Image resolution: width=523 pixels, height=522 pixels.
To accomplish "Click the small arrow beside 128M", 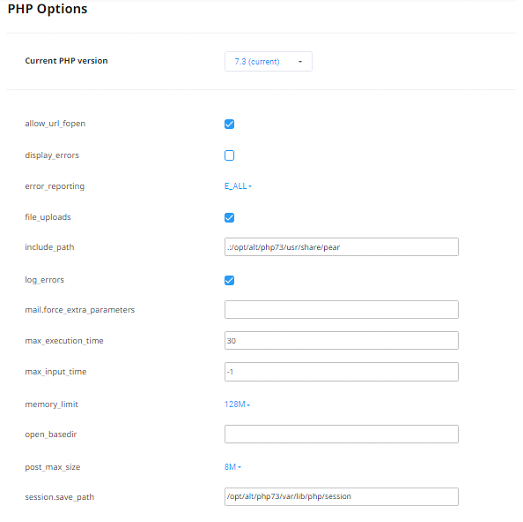I will click(x=248, y=405).
